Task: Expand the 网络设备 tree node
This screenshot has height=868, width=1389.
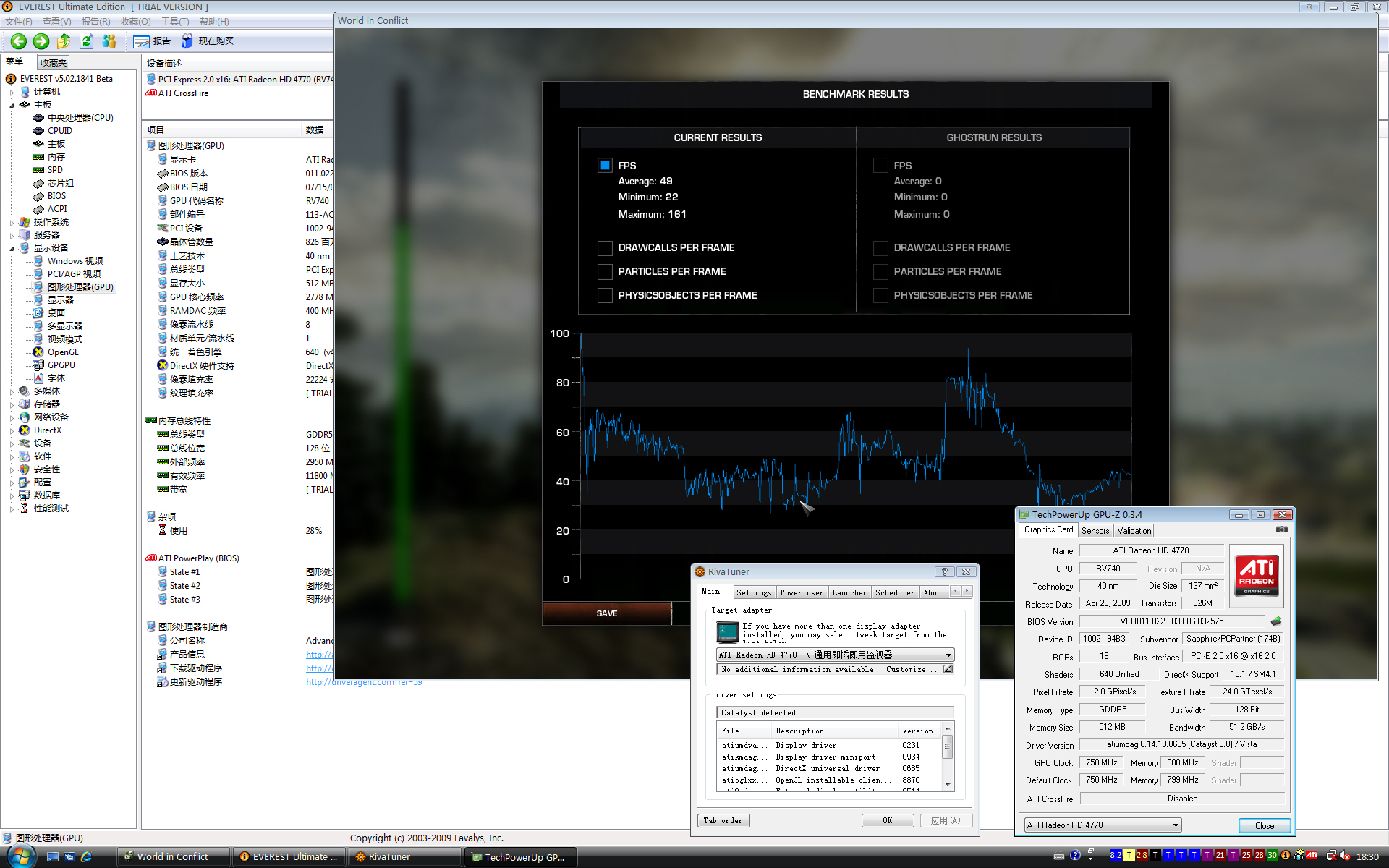Action: [12, 418]
